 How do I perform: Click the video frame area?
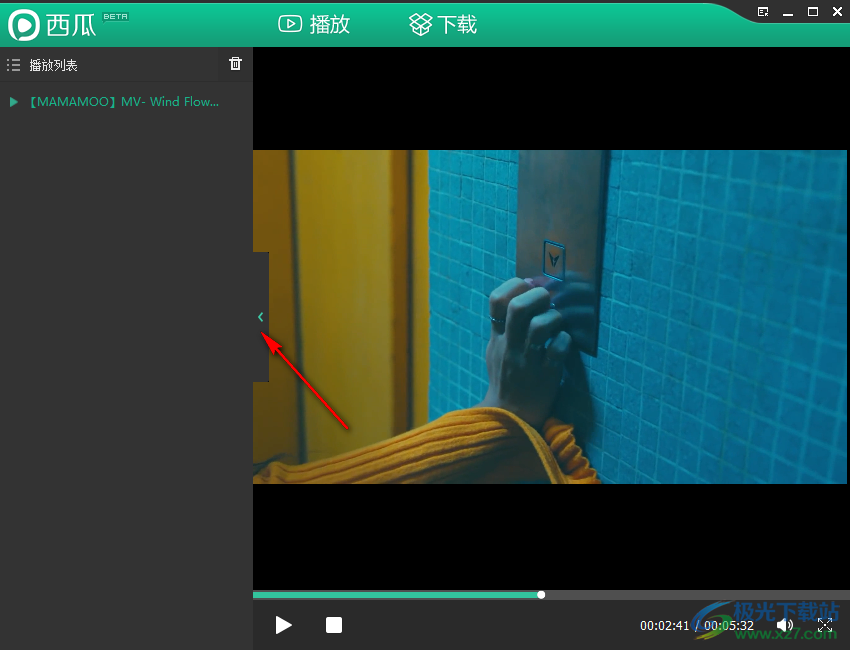pyautogui.click(x=550, y=317)
